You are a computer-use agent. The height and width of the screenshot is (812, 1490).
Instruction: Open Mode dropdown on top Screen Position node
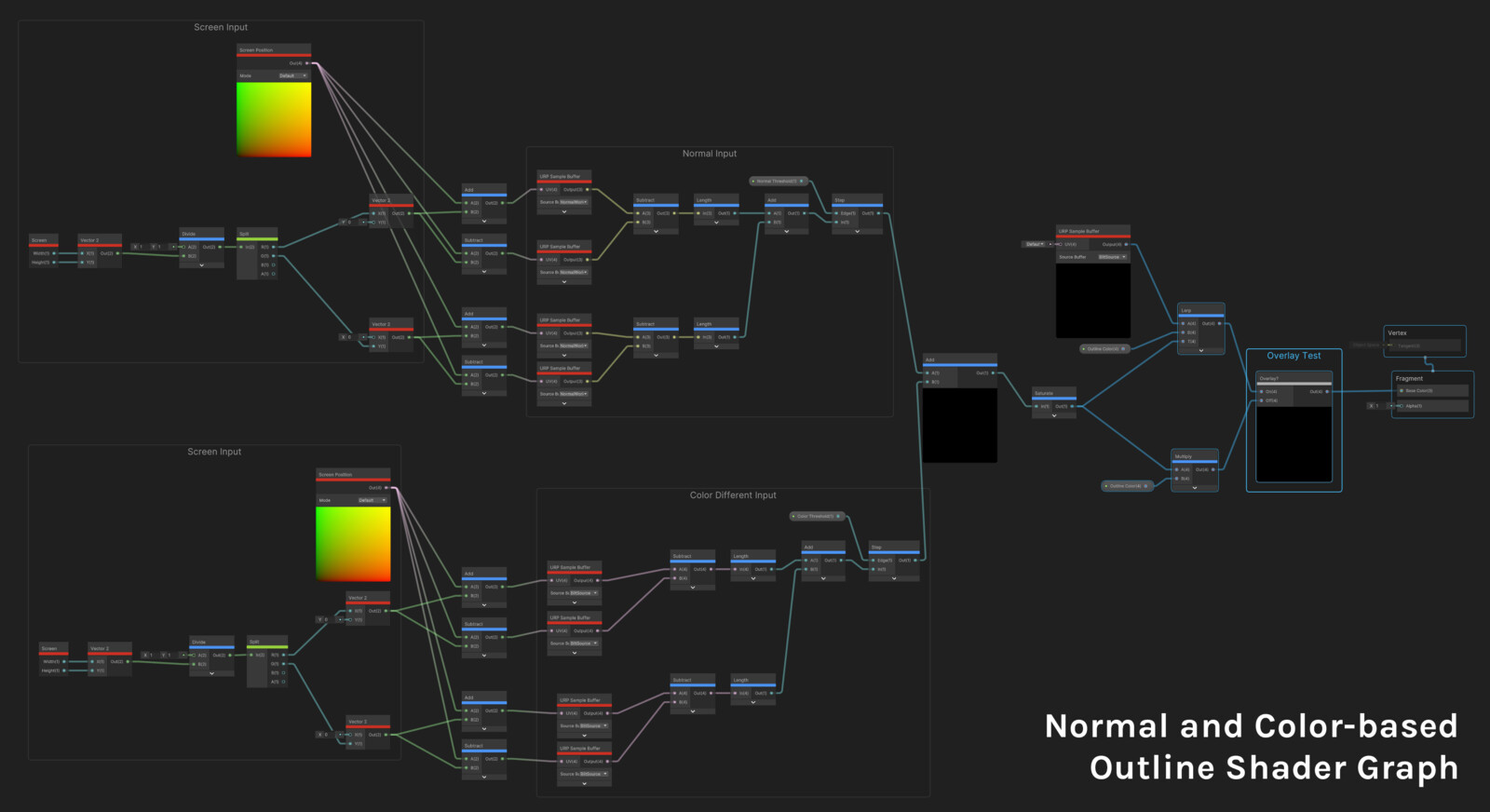(293, 75)
